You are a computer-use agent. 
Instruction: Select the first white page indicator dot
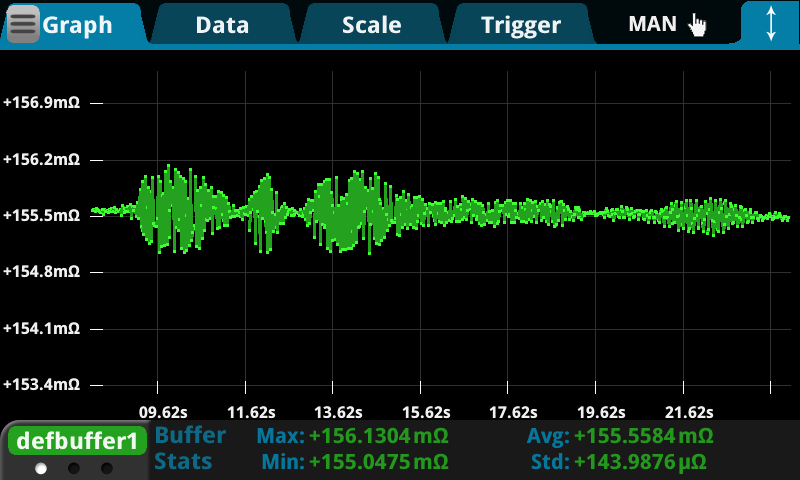41,468
